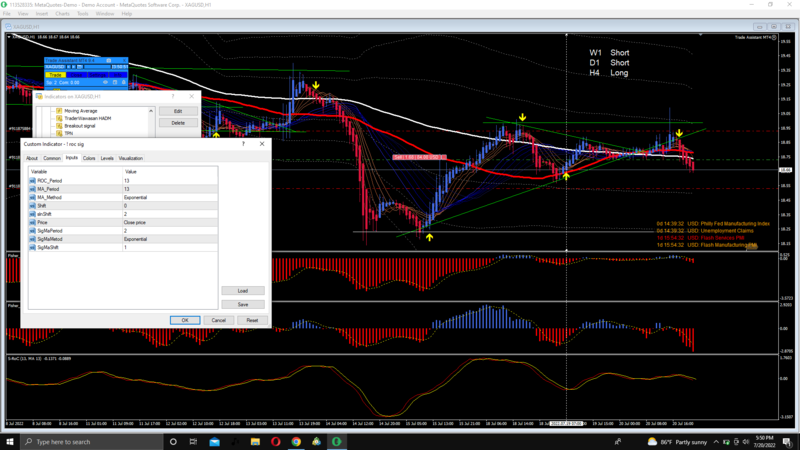Open the Price 'Close price' value dropdown
The image size is (800, 450).
point(170,222)
